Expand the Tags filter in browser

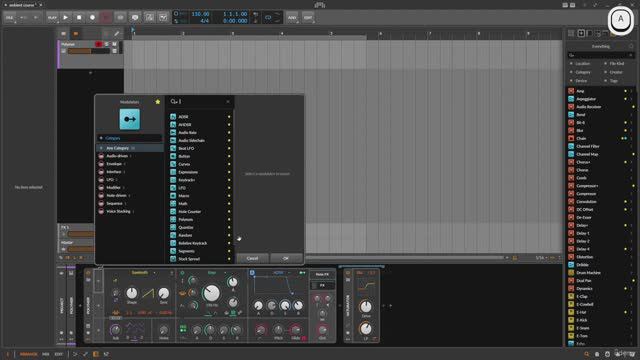pos(613,81)
